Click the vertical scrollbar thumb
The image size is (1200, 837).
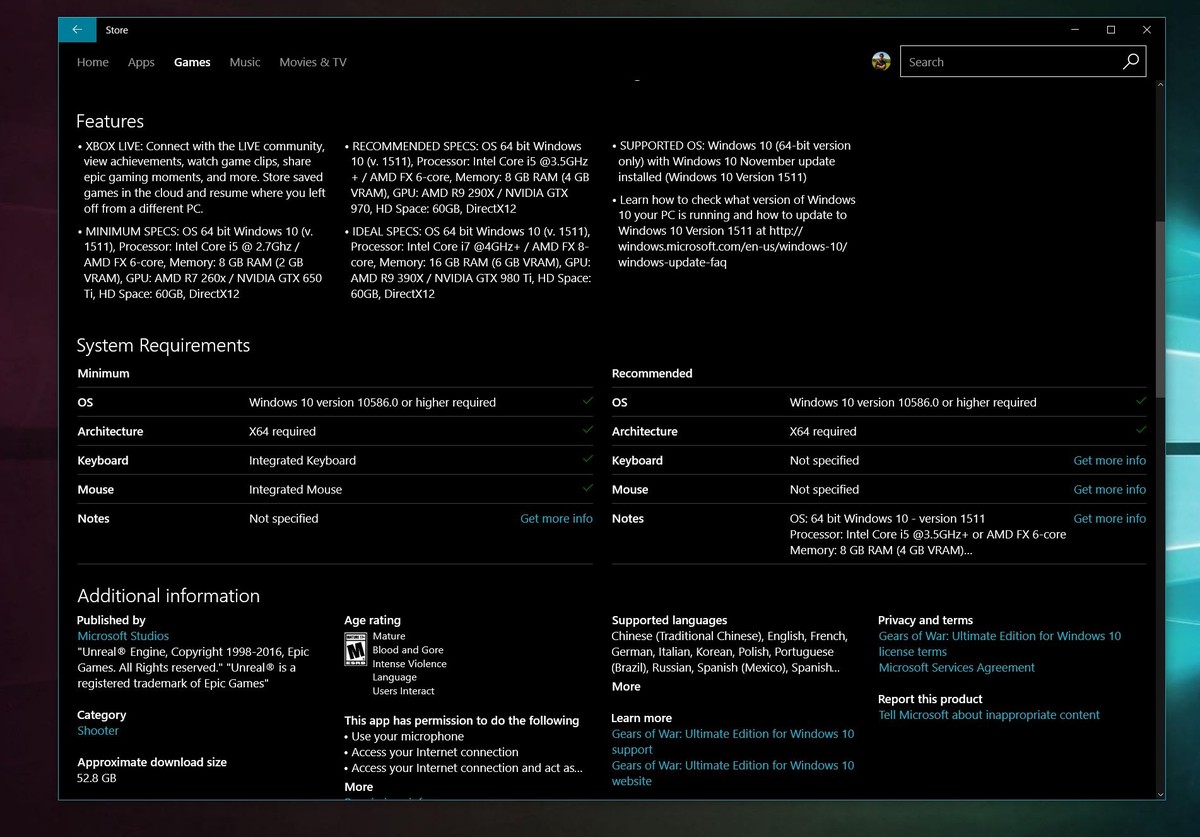[1160, 310]
